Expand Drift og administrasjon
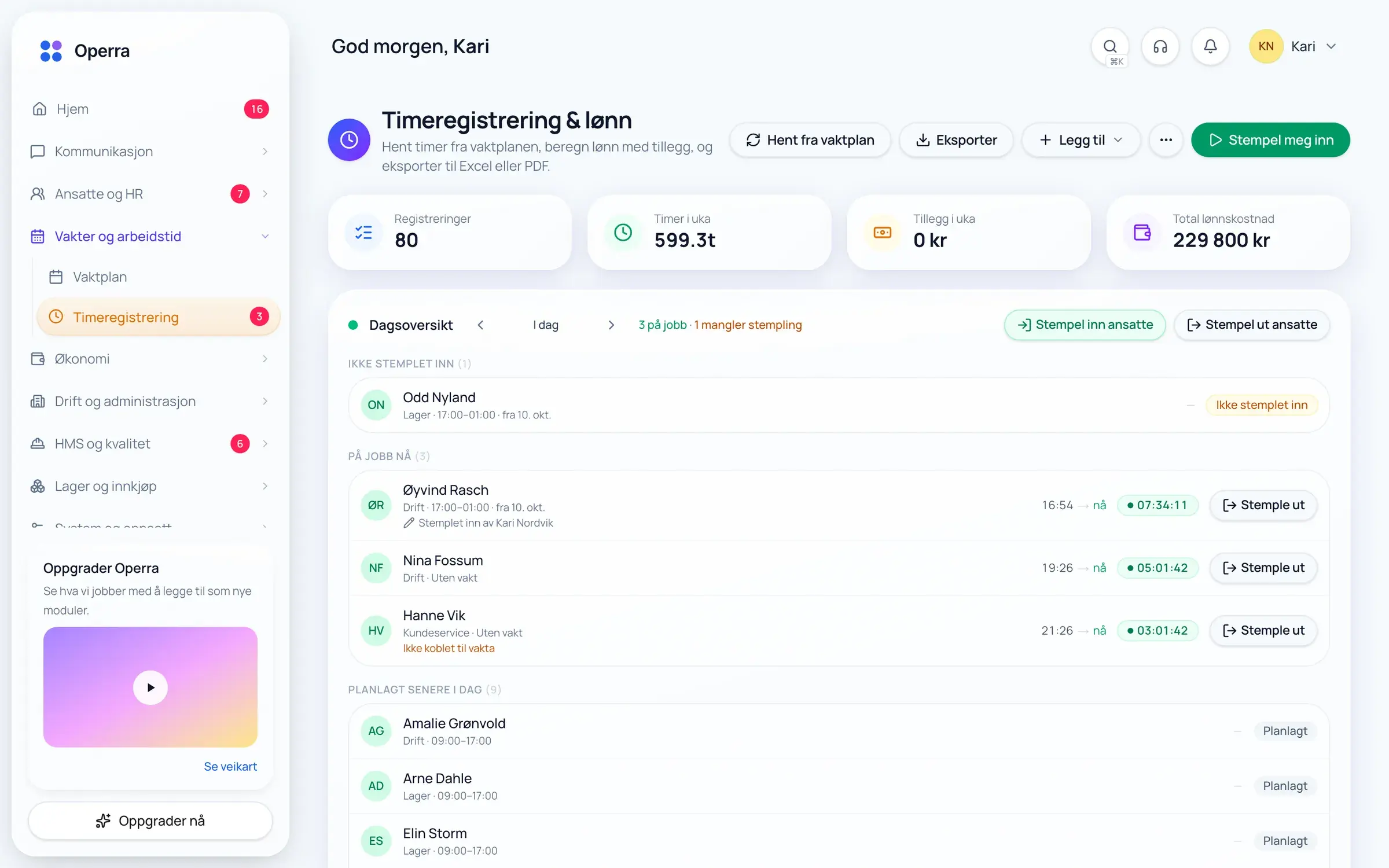Screen dimensions: 1389x868 (150, 401)
